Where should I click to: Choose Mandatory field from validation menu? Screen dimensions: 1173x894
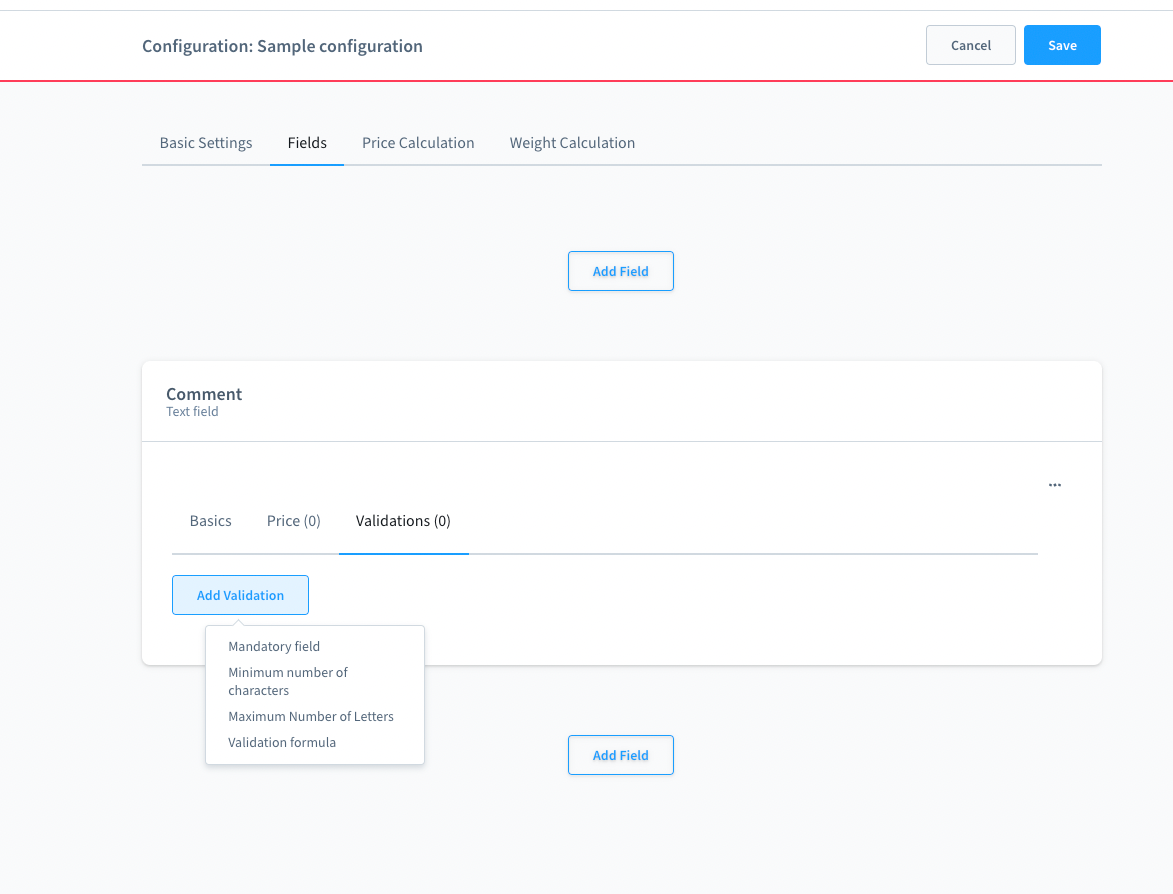(x=274, y=647)
